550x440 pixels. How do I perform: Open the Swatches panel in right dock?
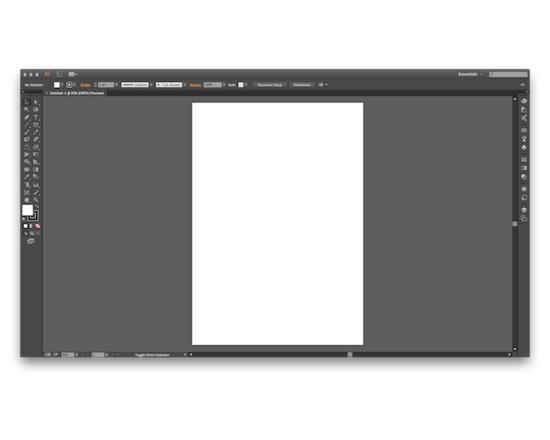coord(524,130)
